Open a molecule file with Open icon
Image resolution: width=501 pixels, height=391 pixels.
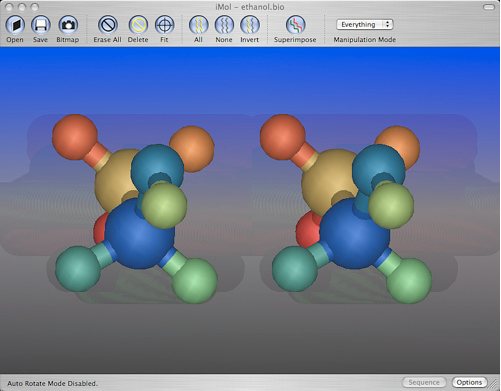click(15, 25)
